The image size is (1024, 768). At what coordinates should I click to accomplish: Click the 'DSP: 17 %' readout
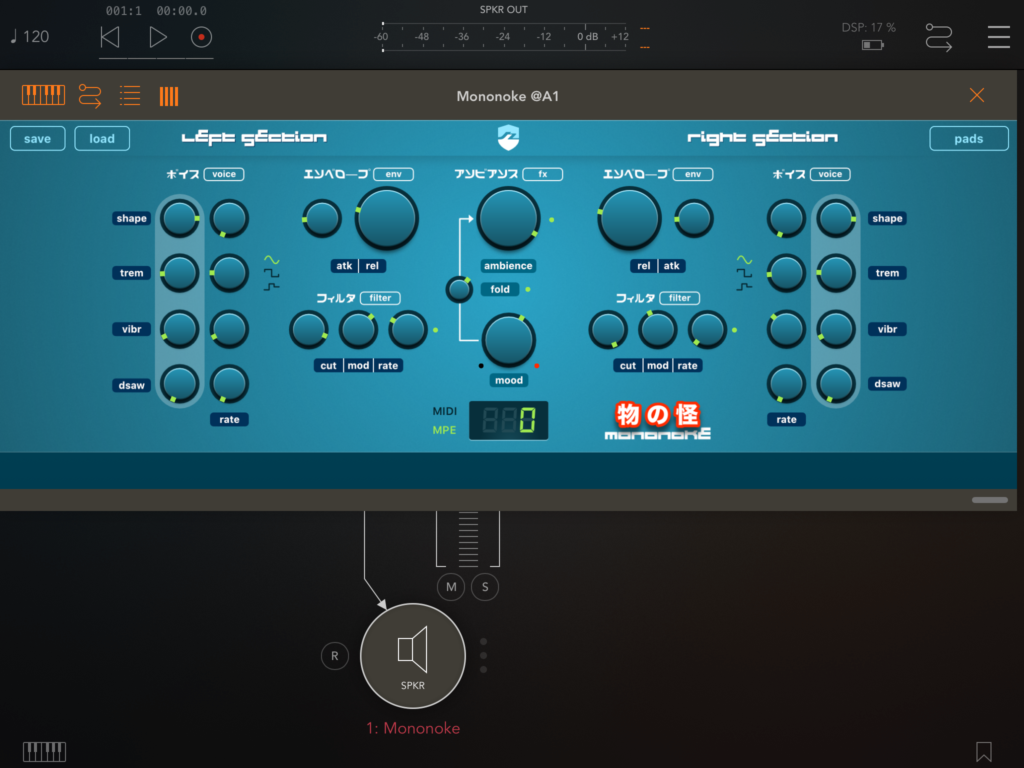point(869,27)
